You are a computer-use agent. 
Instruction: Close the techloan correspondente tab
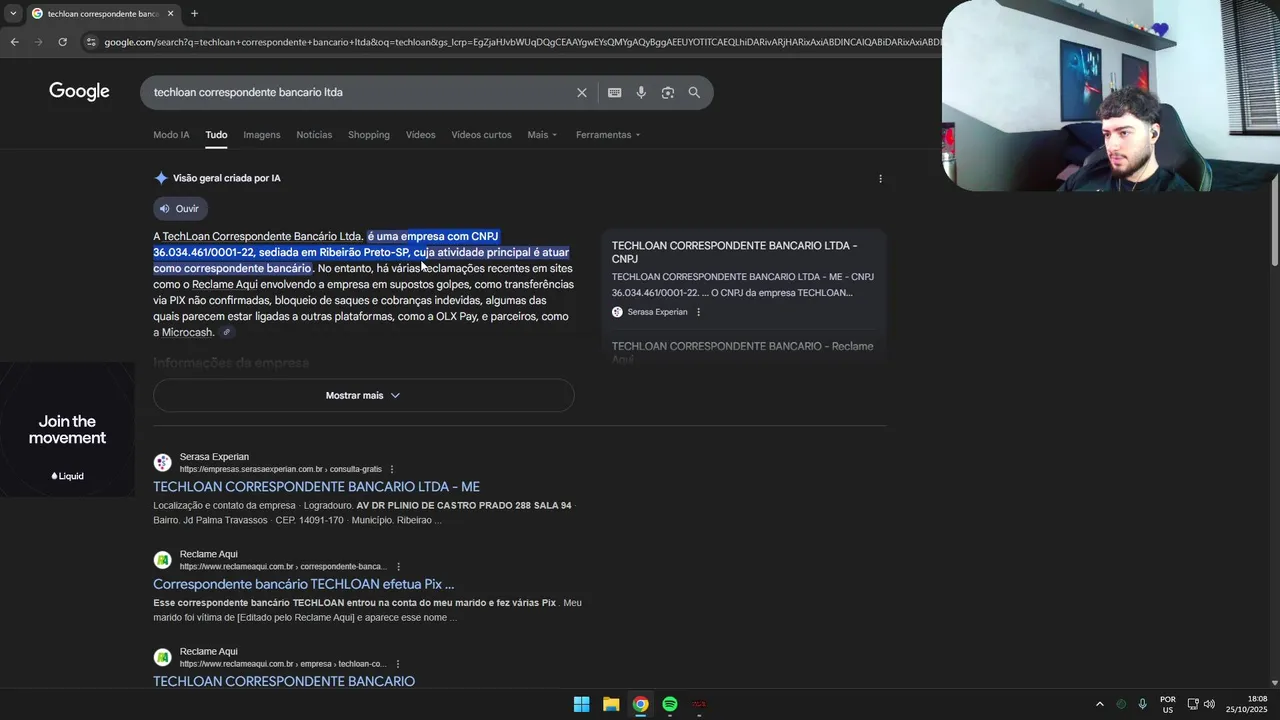[x=170, y=14]
